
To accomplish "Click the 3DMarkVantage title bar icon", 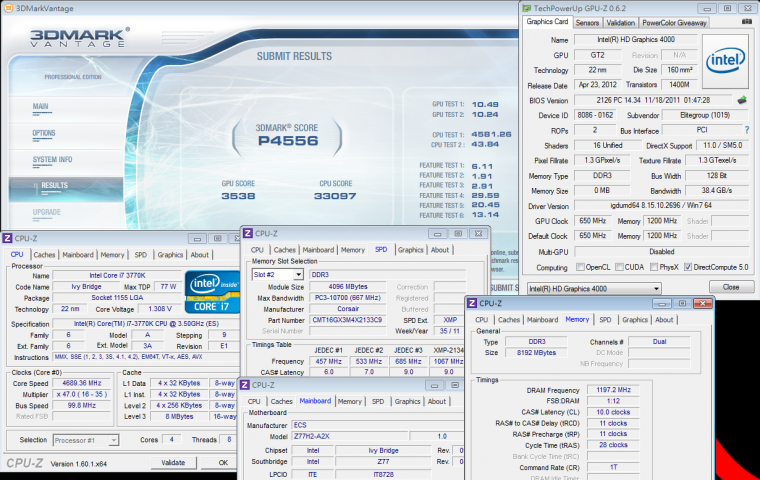I will (7, 7).
